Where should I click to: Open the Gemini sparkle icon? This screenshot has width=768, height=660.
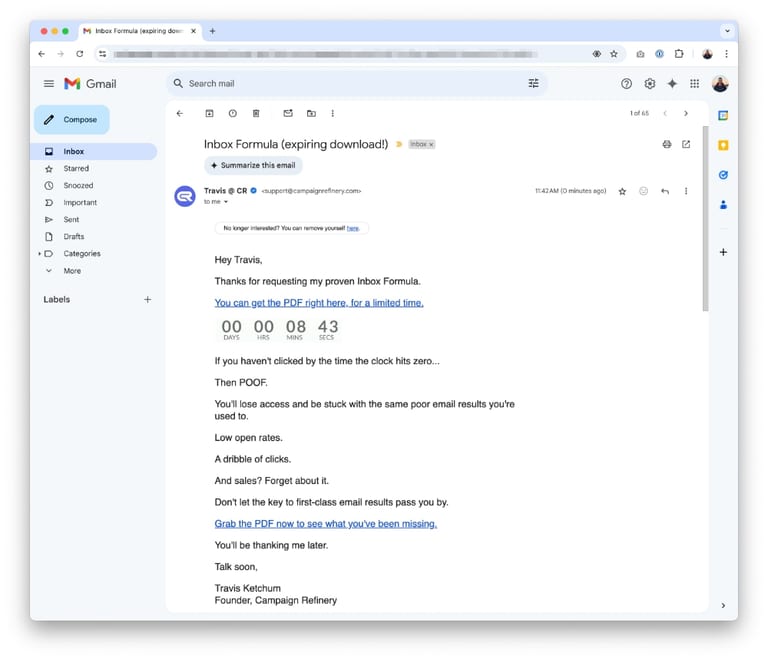672,84
